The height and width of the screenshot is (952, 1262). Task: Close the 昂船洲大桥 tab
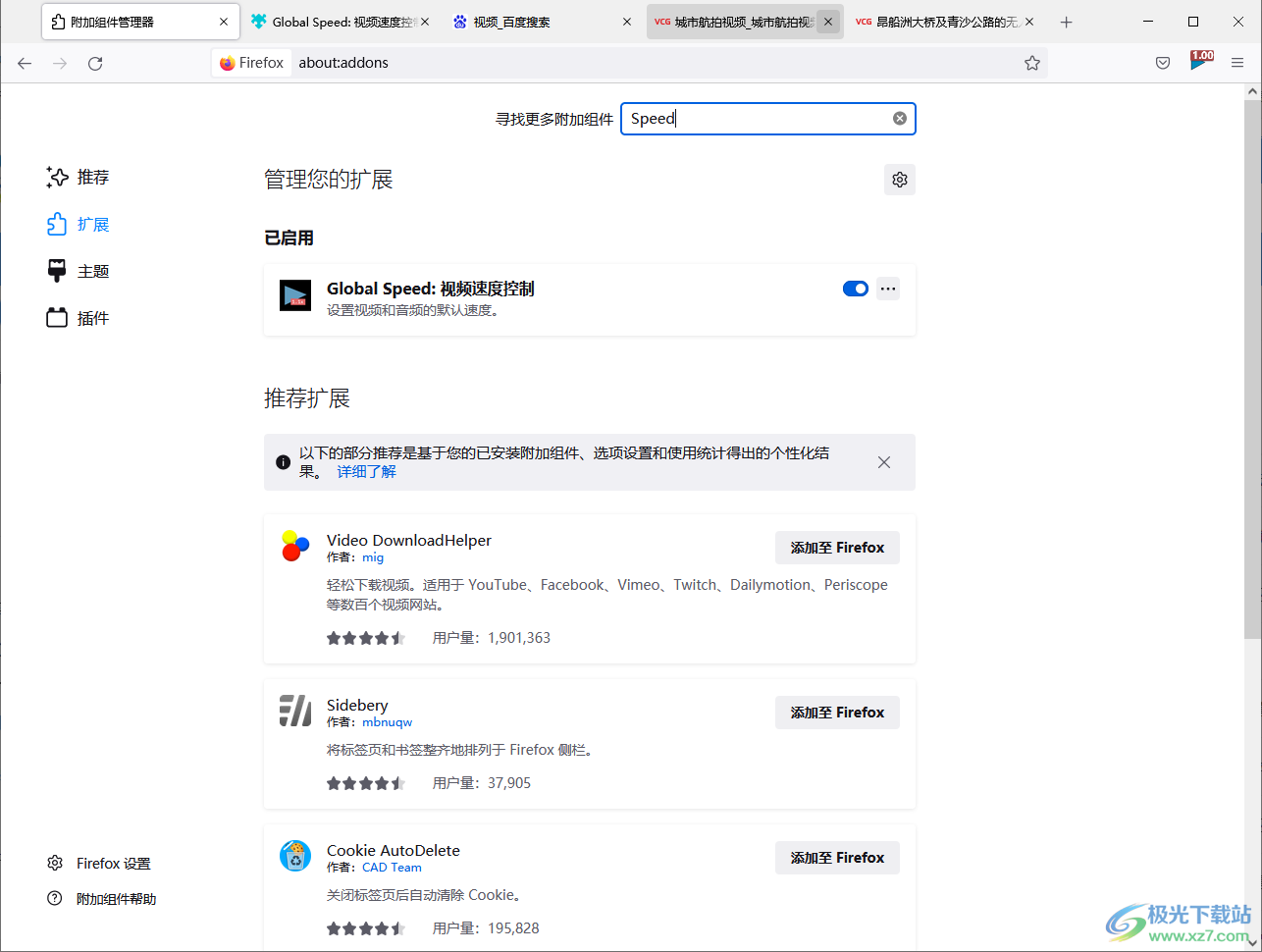(1029, 22)
